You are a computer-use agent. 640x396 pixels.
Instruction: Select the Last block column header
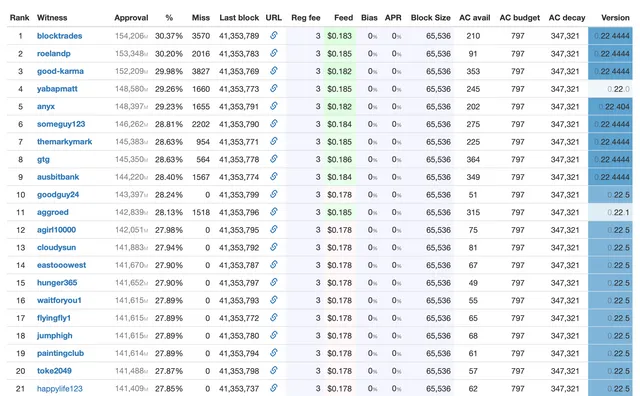click(239, 18)
